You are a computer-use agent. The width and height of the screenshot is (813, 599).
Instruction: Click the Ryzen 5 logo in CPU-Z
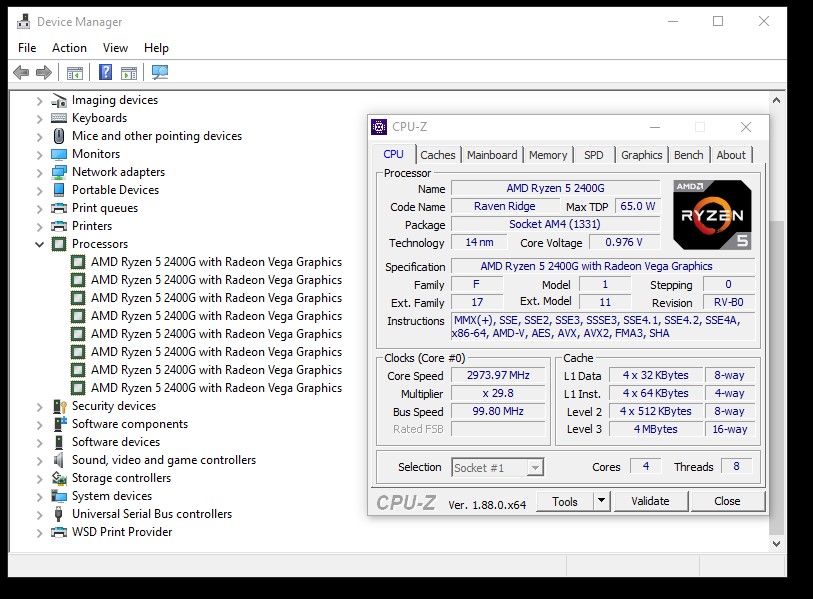pos(711,215)
